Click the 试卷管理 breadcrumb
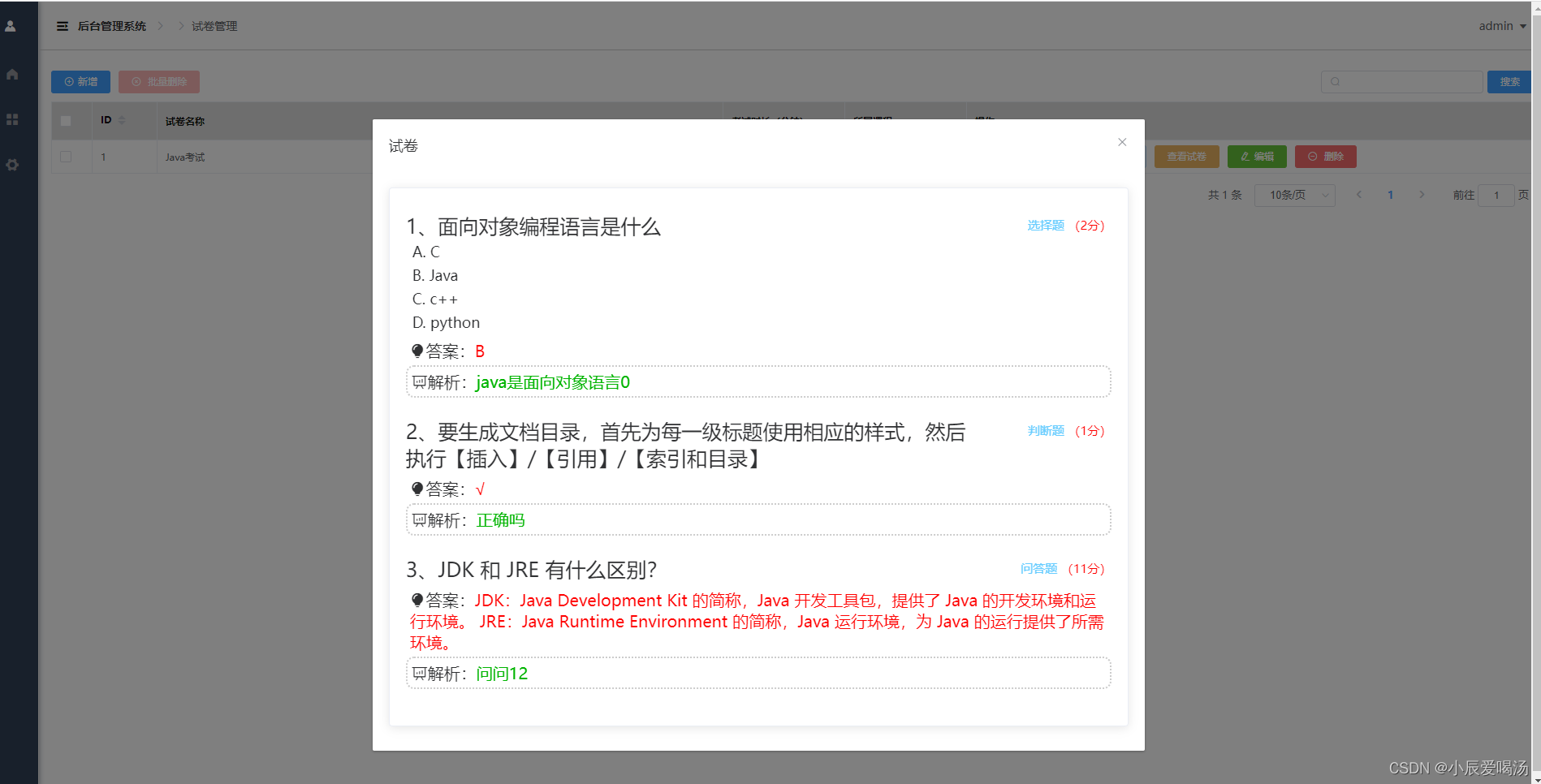 214,26
